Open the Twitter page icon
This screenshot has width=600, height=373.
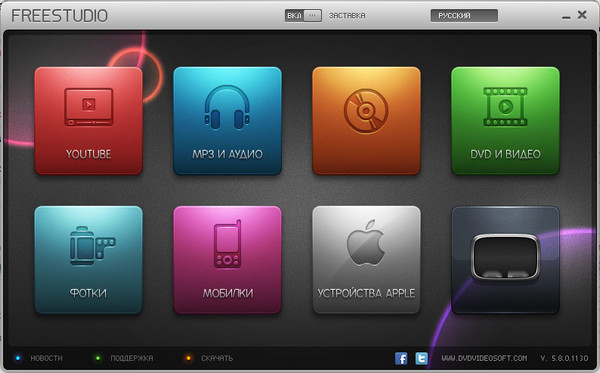[421, 358]
